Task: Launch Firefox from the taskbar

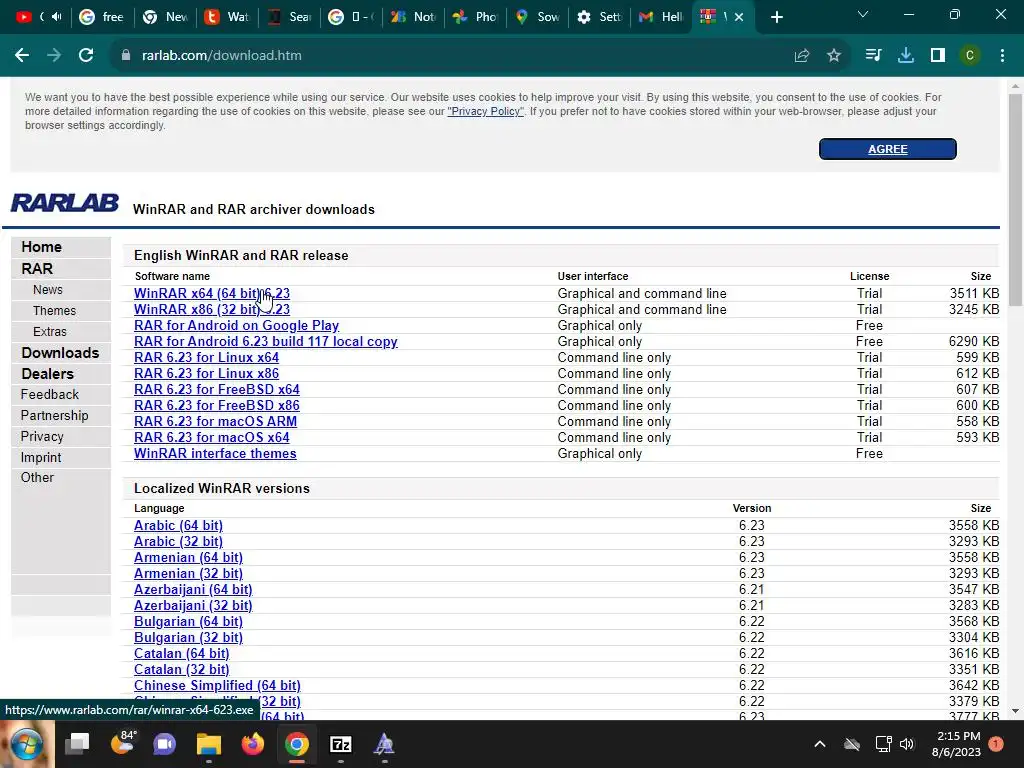Action: click(253, 744)
